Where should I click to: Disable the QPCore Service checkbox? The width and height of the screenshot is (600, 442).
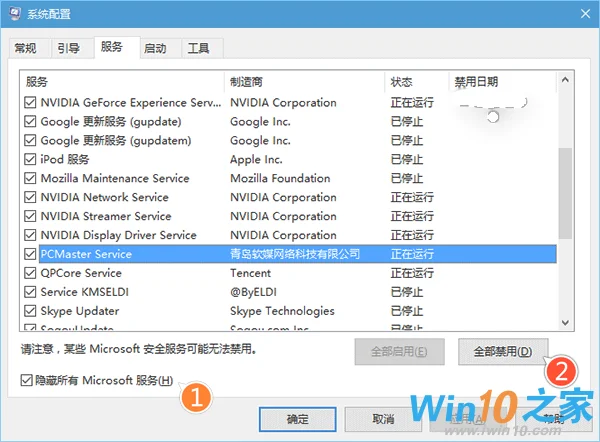pos(29,273)
